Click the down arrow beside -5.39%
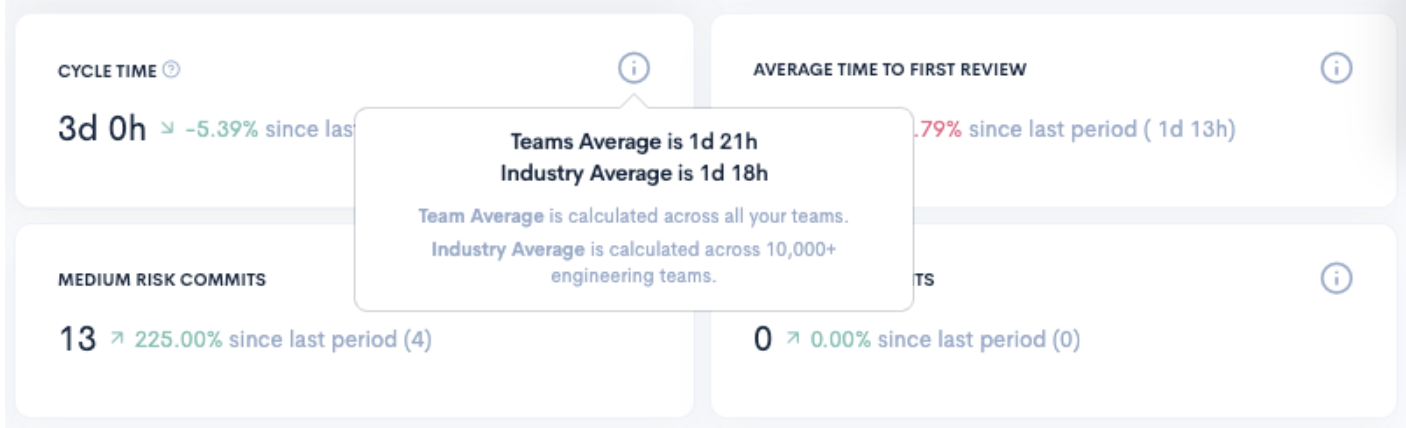Image resolution: width=1406 pixels, height=428 pixels. point(167,131)
